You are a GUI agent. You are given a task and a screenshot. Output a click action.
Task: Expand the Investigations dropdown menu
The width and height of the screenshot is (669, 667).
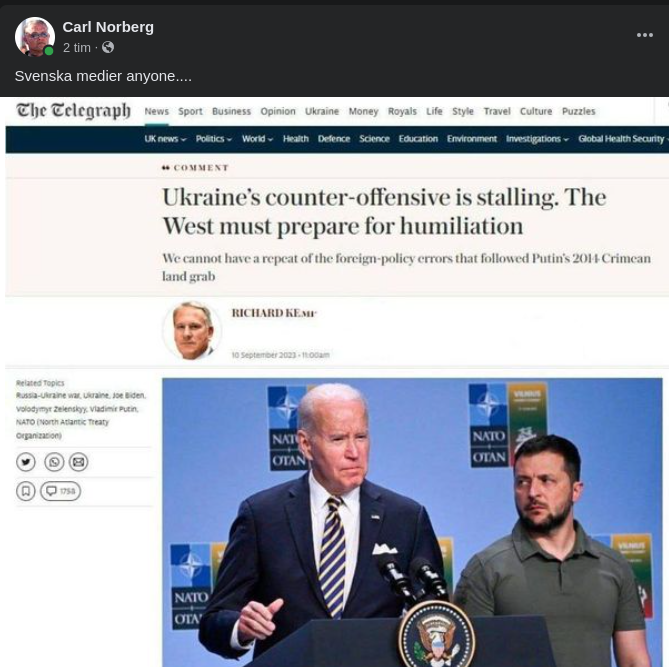coord(537,139)
